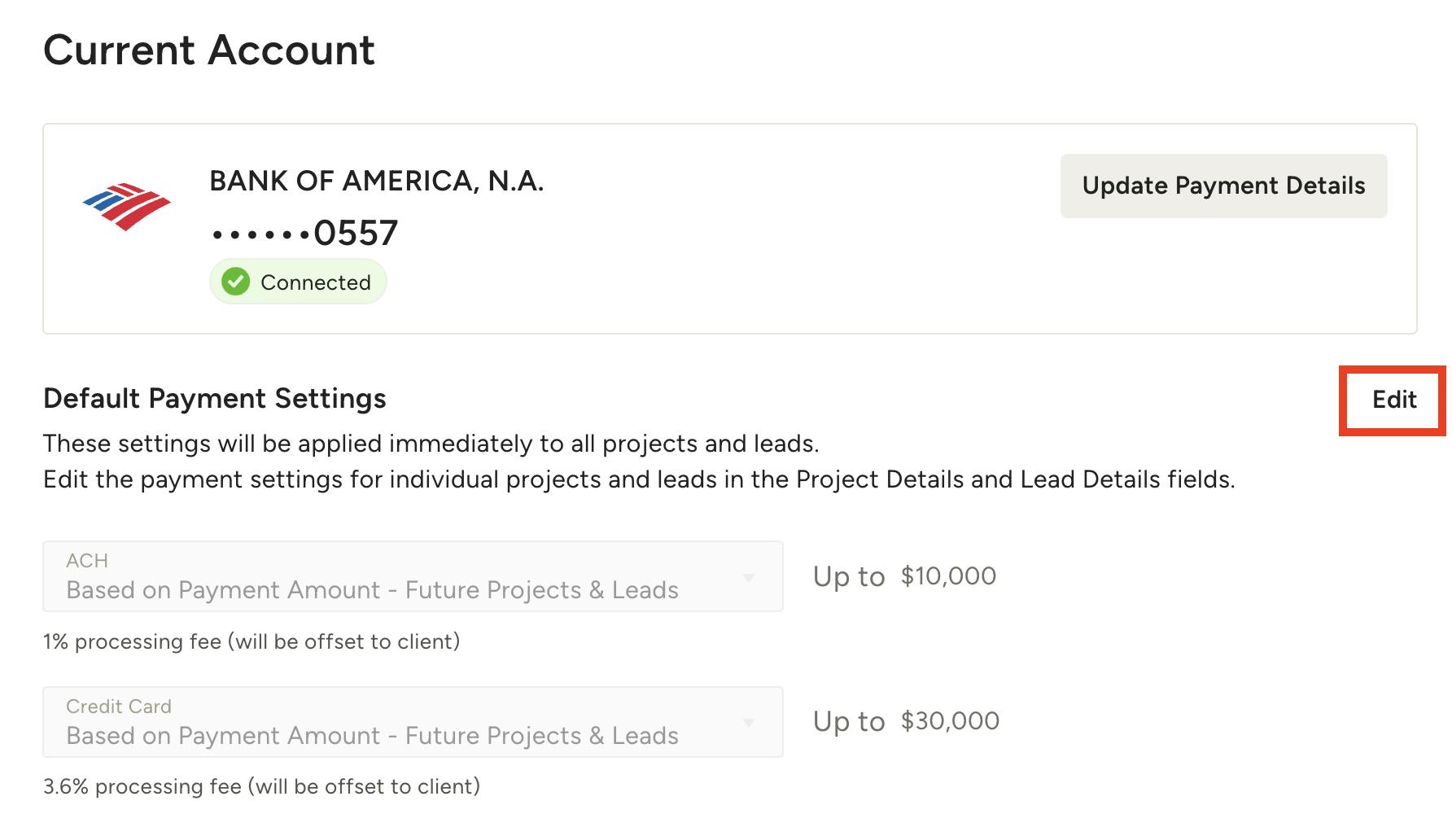Image resolution: width=1452 pixels, height=840 pixels.
Task: Select the 3.6% processing fee text
Action: coord(262,786)
